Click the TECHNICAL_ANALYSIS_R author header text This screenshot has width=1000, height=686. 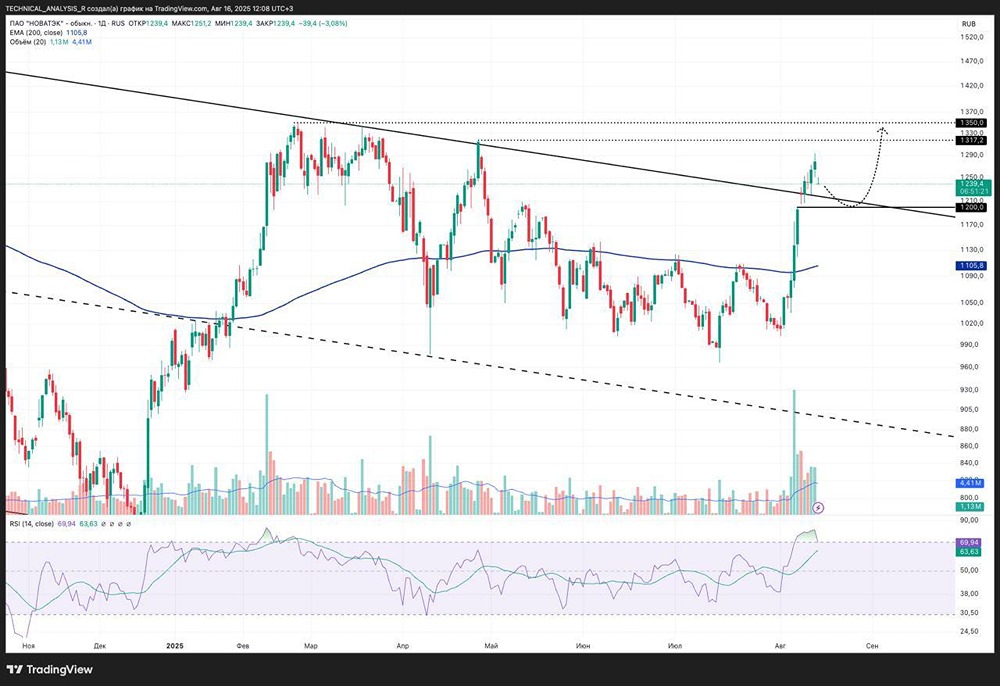[x=47, y=8]
